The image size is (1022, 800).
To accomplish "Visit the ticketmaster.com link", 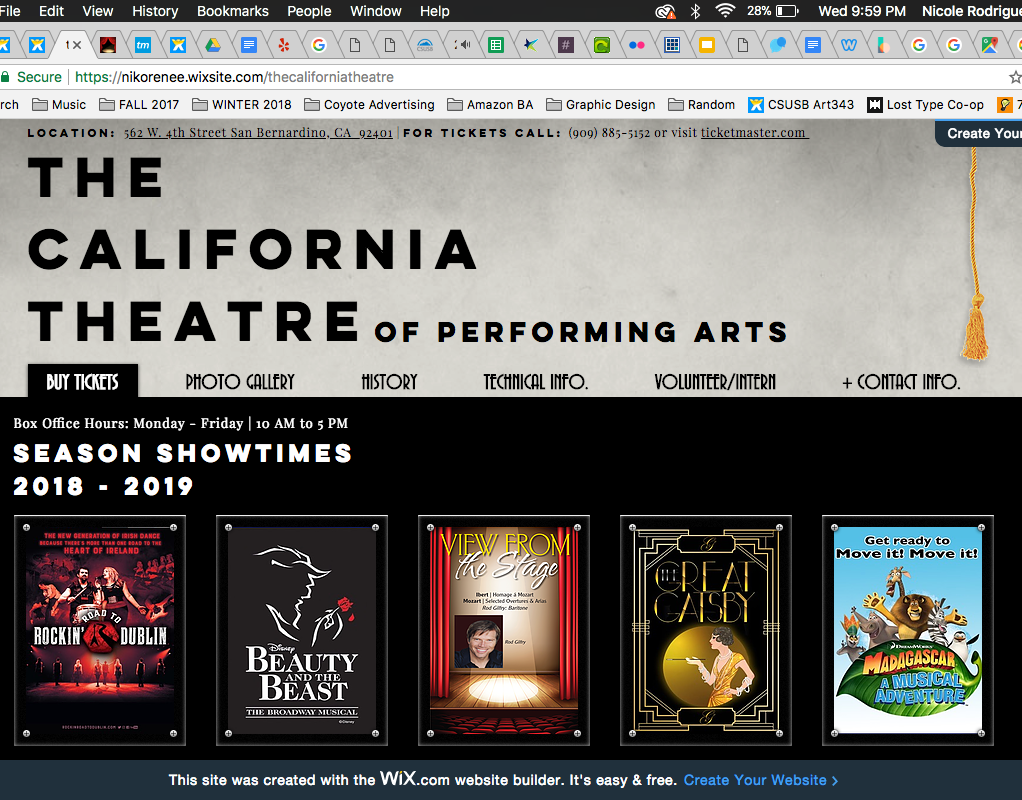I will coord(753,132).
